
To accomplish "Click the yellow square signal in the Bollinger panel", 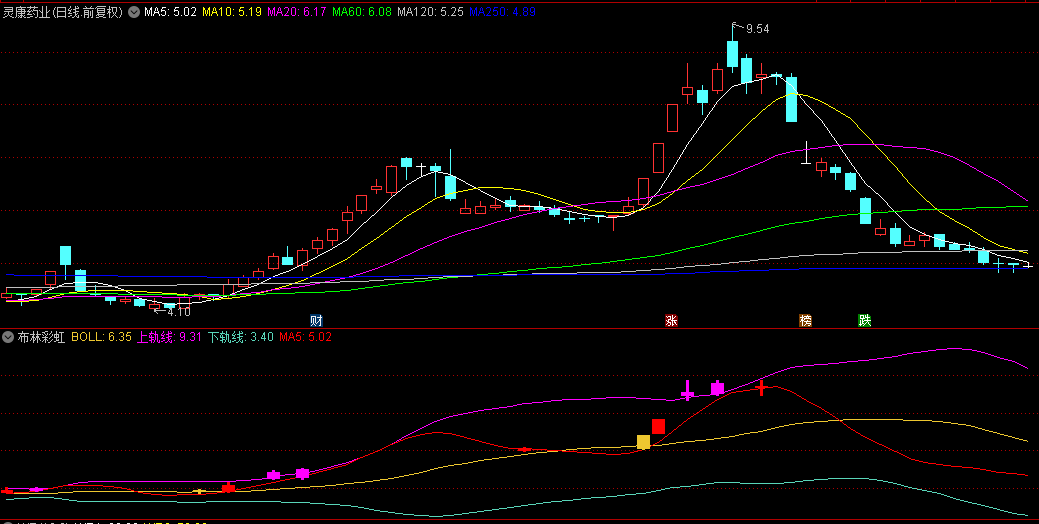I will pyautogui.click(x=643, y=442).
